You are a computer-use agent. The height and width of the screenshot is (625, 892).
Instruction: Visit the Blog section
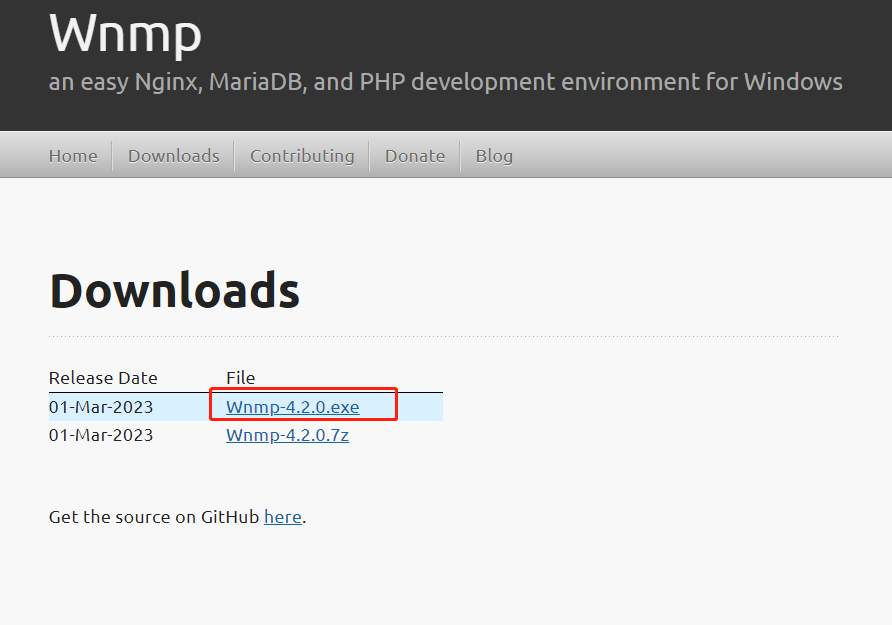pyautogui.click(x=494, y=156)
